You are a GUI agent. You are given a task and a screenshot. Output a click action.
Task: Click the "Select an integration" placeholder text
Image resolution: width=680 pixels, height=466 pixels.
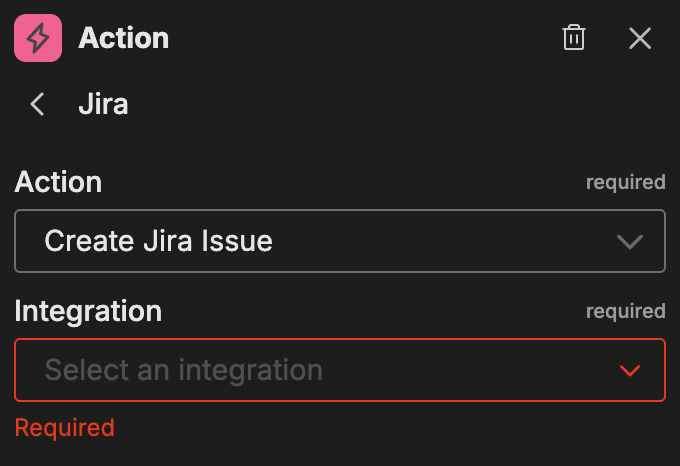(x=184, y=370)
